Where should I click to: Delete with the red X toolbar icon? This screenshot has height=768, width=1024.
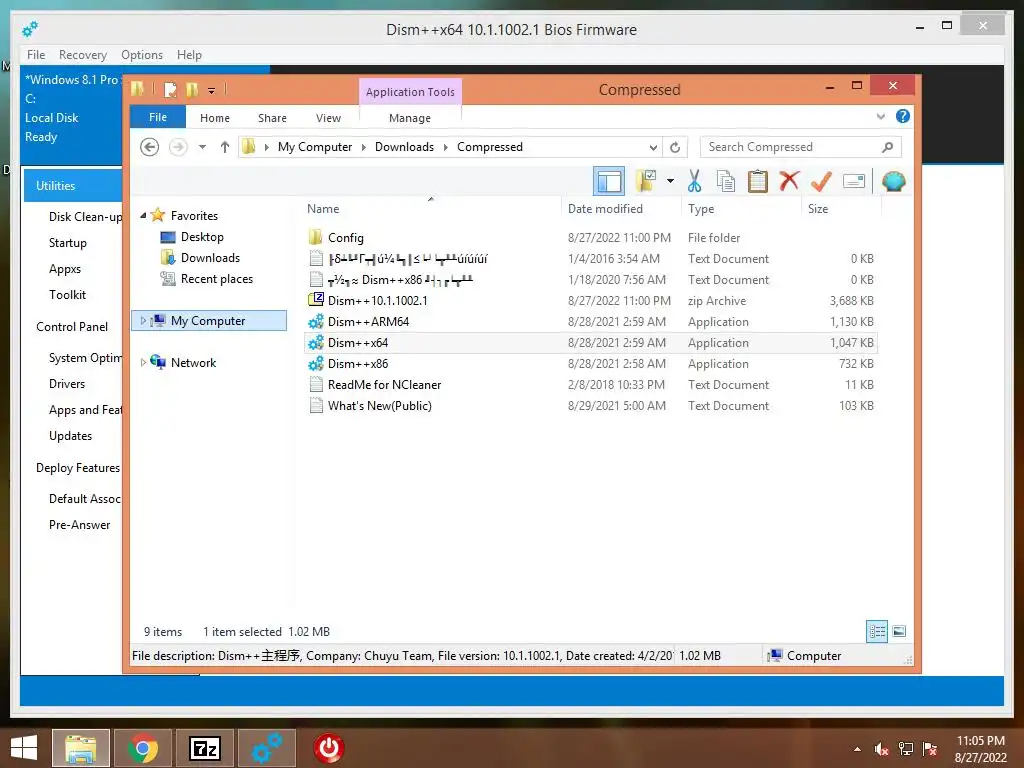[789, 181]
